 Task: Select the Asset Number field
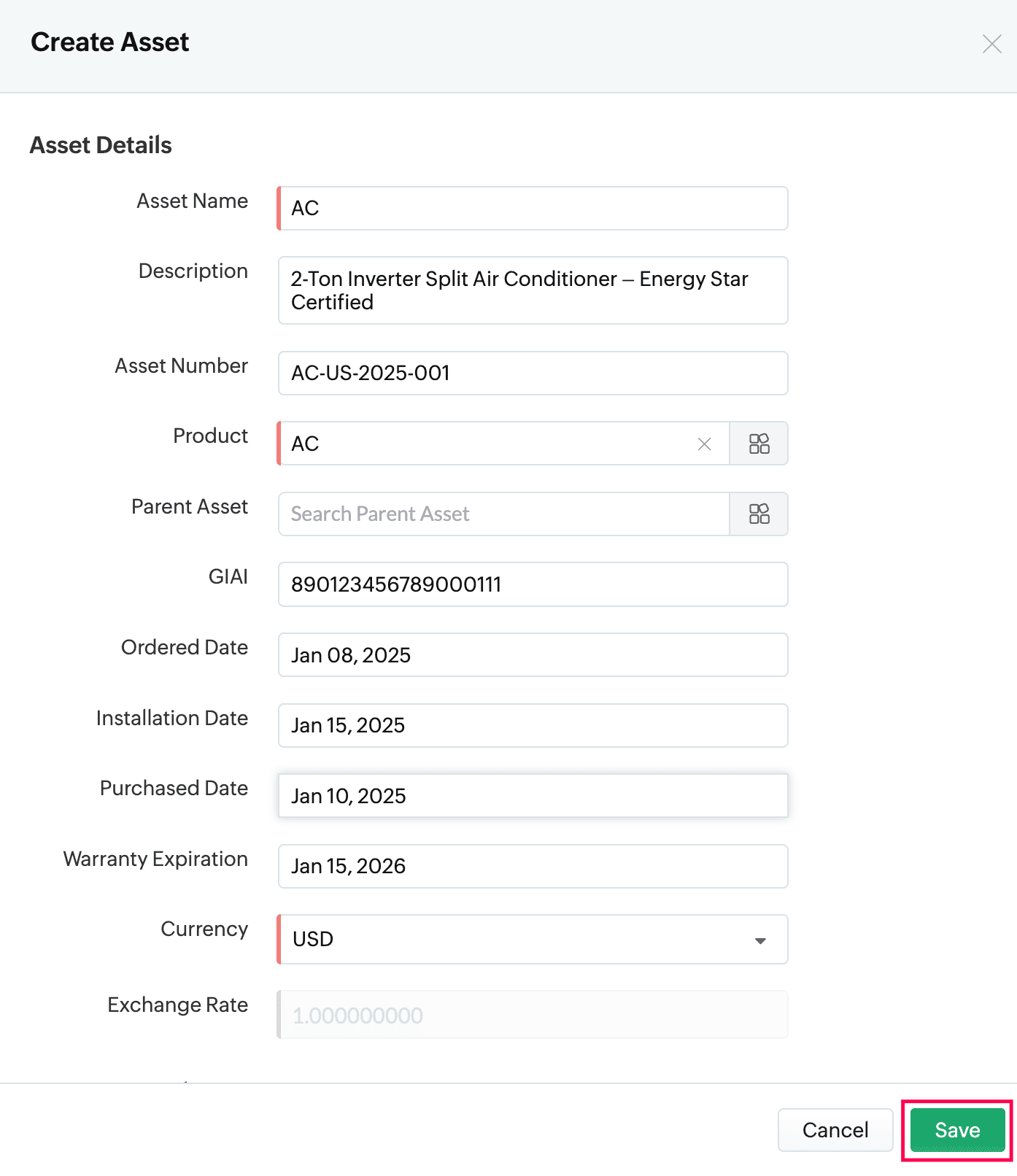click(533, 373)
